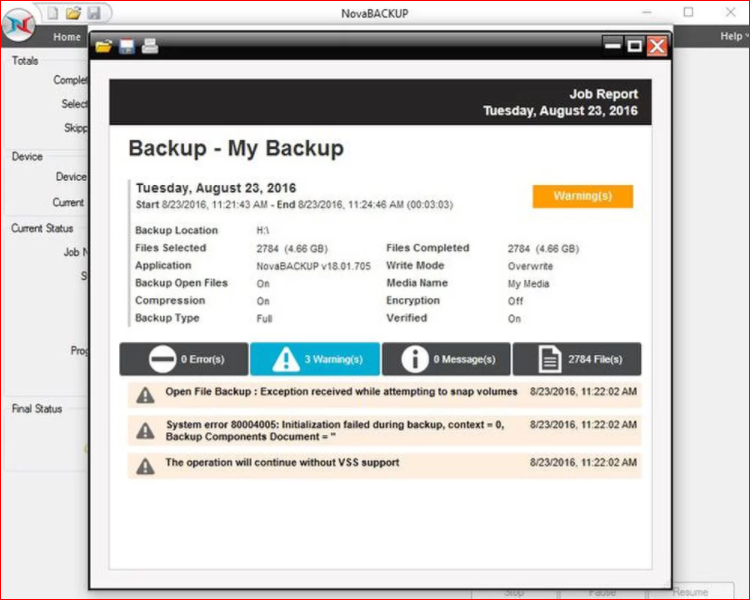This screenshot has width=750, height=600.
Task: Open the Home tab in NovaBACKUP
Action: [67, 37]
